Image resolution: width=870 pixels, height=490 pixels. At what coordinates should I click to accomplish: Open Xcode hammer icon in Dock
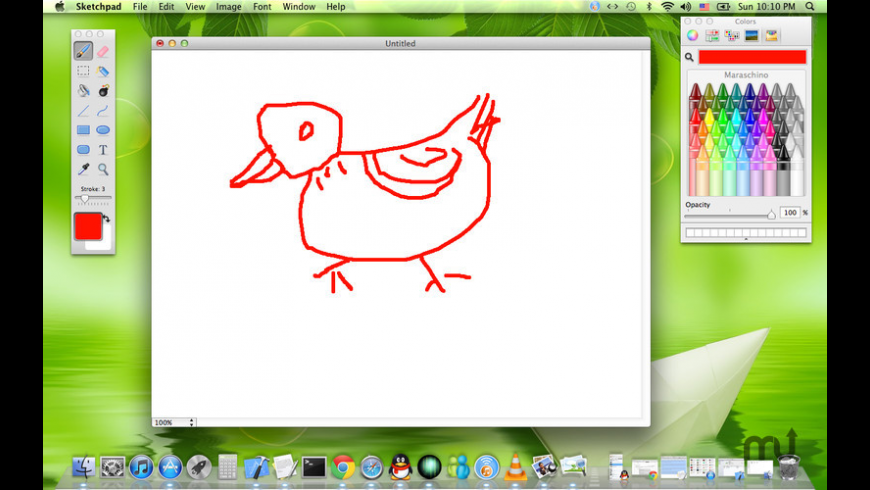pyautogui.click(x=256, y=467)
